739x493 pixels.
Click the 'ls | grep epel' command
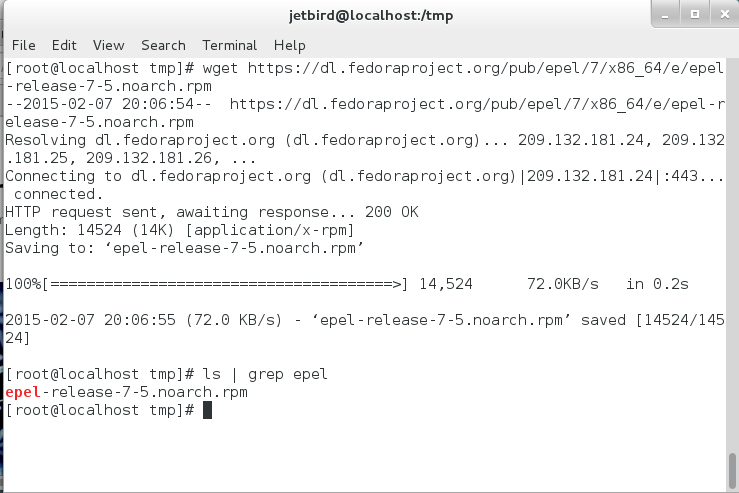click(265, 374)
